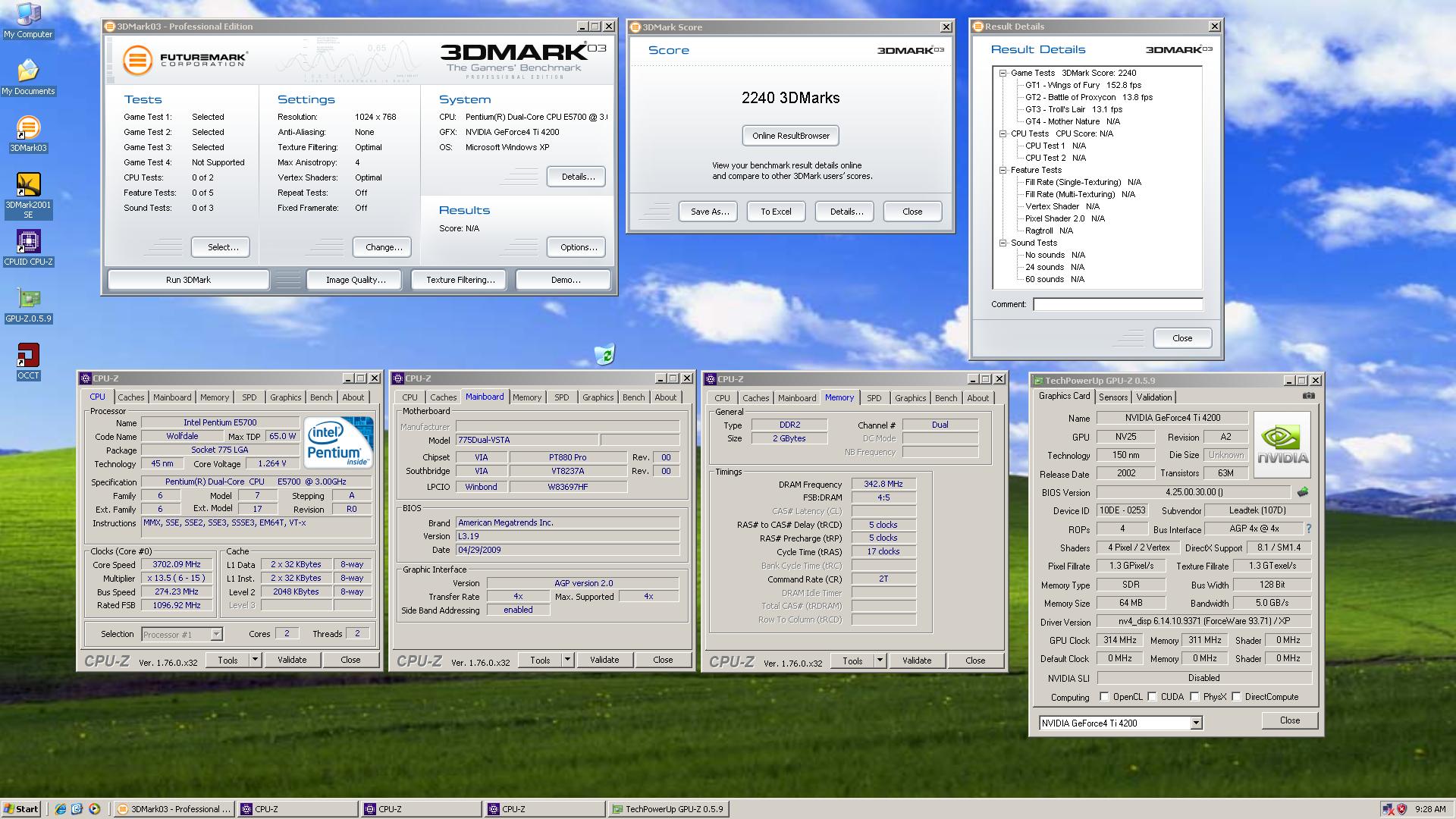
Task: Open GPU-Z.0.5.9 desktop shortcut
Action: click(x=28, y=306)
